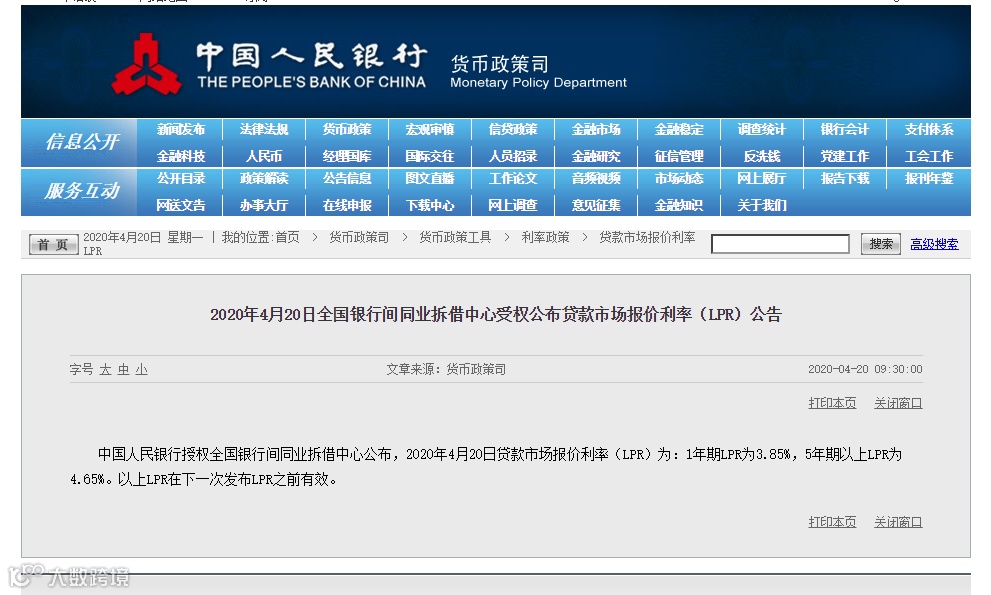Screen dimensions: 991x595
Task: Open the 人员招录 recruitment link
Action: point(513,156)
